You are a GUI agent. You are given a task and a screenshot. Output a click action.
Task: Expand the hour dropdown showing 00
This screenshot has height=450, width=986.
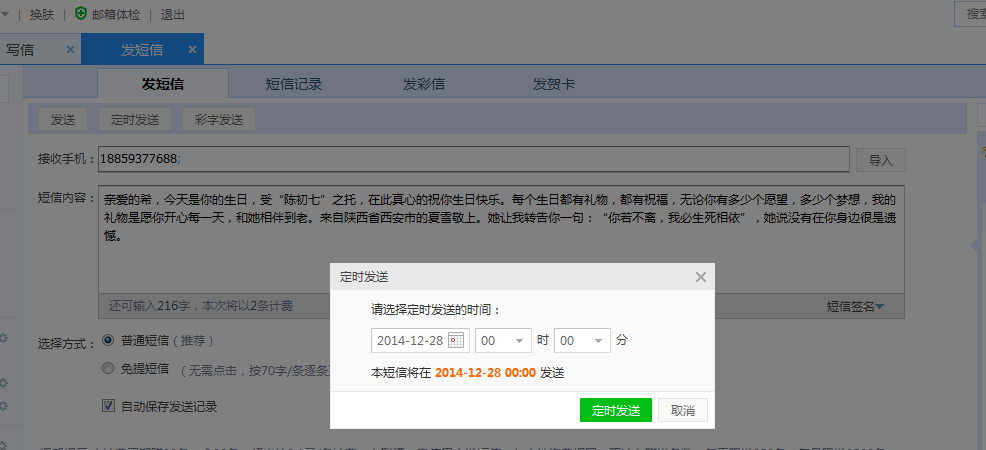click(504, 341)
